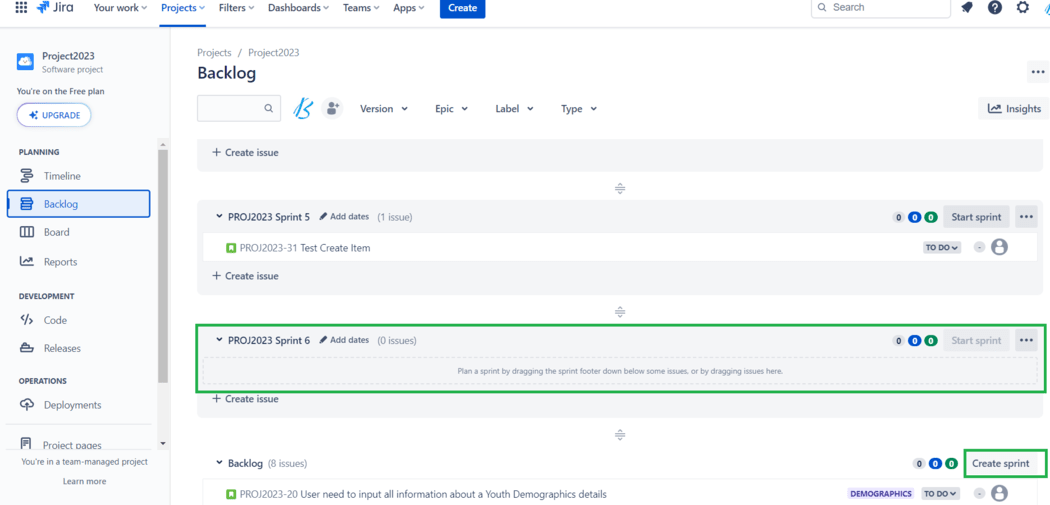Open the Dashboards dropdown menu

pyautogui.click(x=299, y=8)
